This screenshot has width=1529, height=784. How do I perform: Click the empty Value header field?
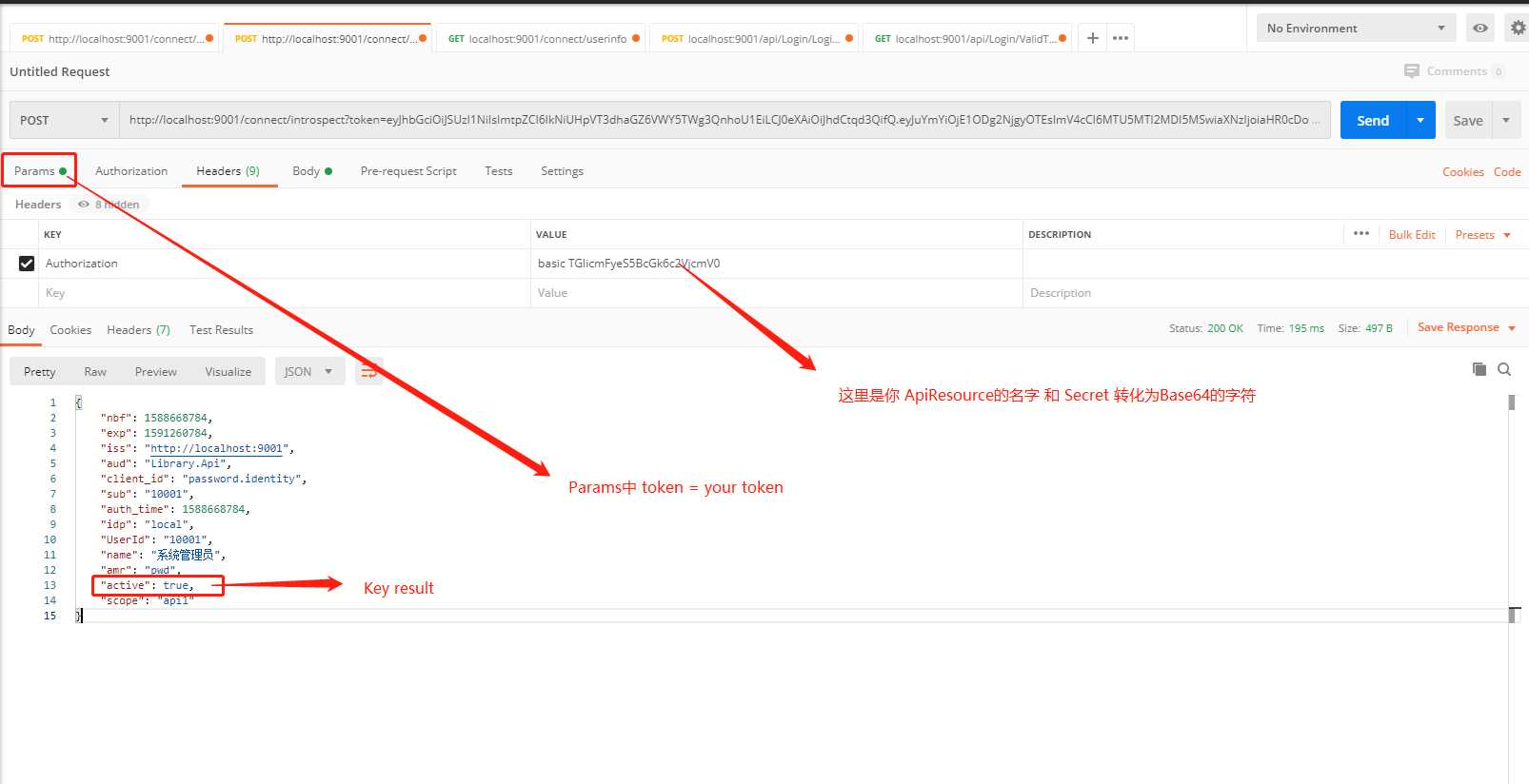tap(776, 293)
